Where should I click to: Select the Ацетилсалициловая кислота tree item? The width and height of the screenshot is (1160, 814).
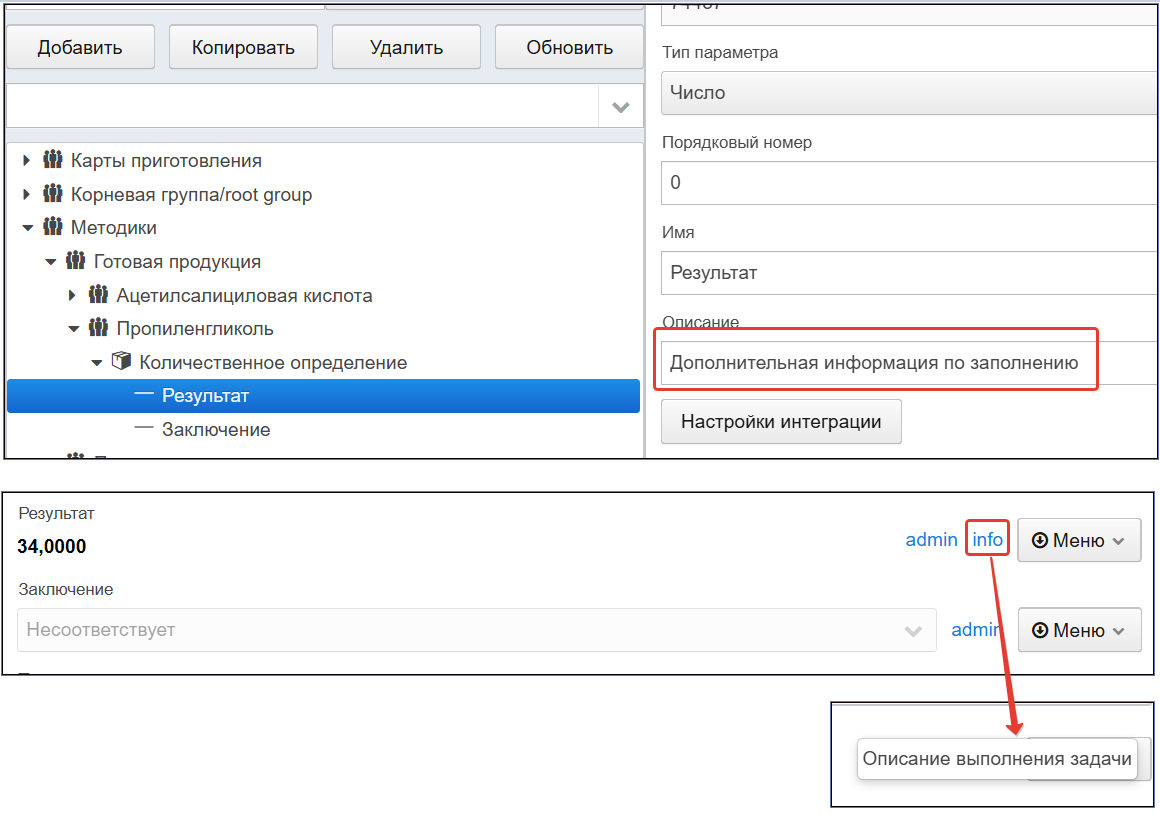coord(244,296)
